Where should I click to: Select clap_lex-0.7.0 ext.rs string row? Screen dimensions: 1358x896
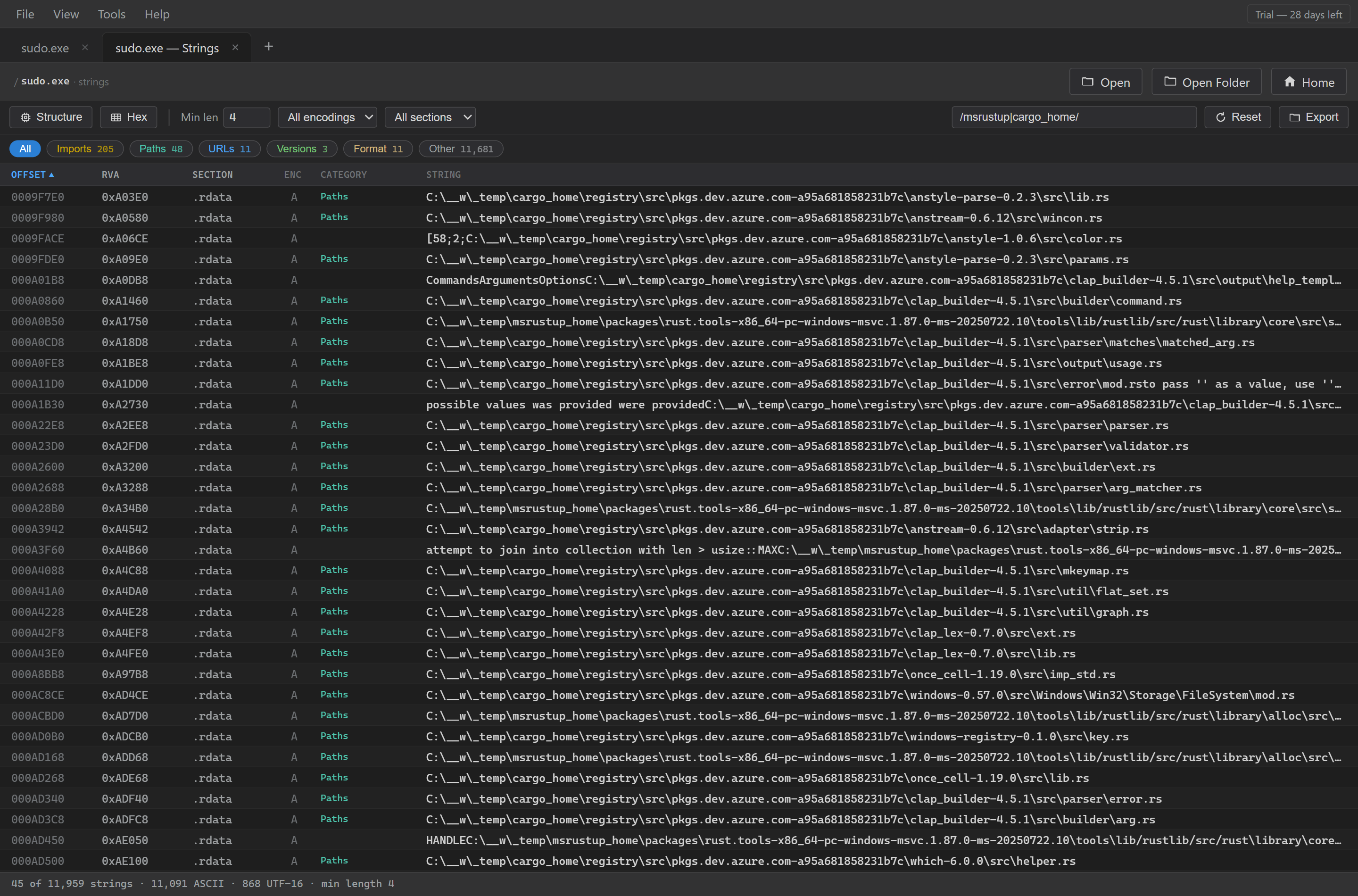tap(679, 632)
